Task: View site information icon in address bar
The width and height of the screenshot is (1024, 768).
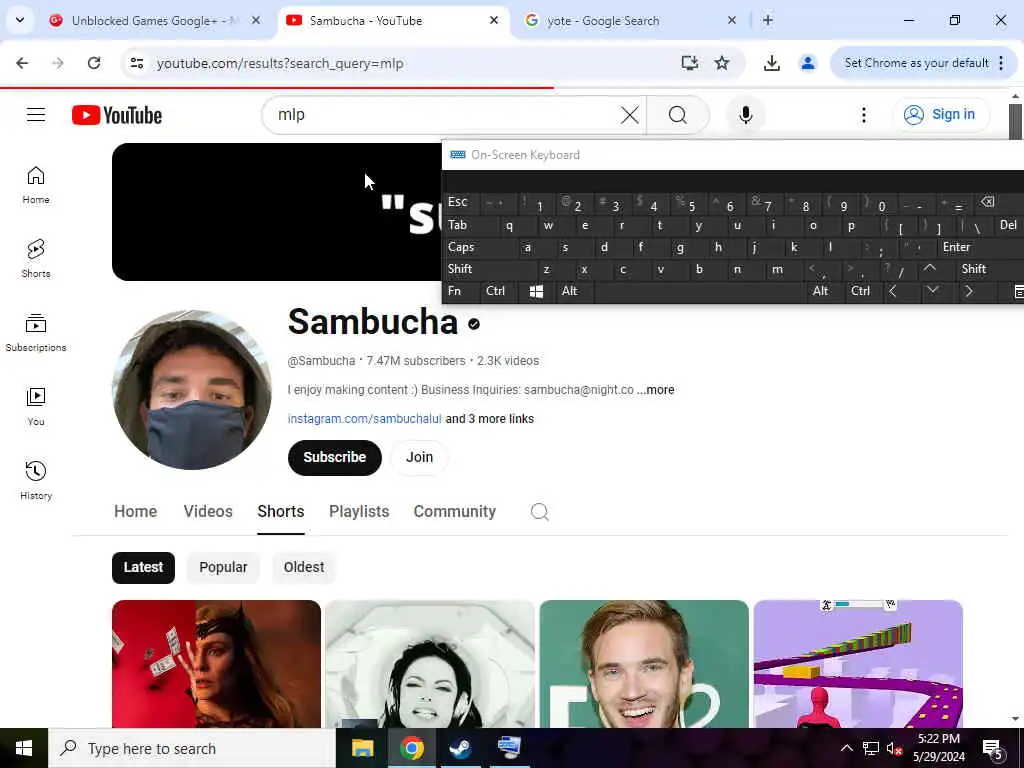Action: [136, 63]
